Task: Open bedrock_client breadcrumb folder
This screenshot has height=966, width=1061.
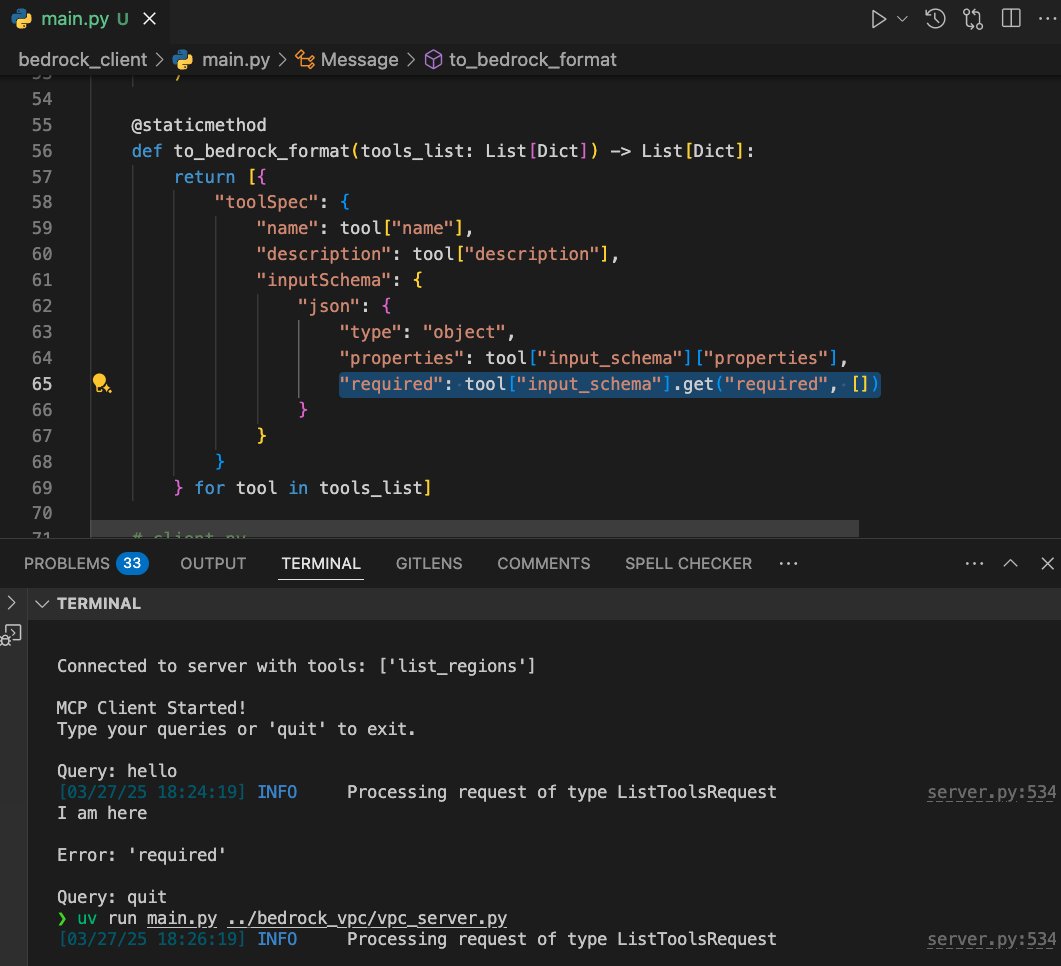Action: tap(83, 60)
